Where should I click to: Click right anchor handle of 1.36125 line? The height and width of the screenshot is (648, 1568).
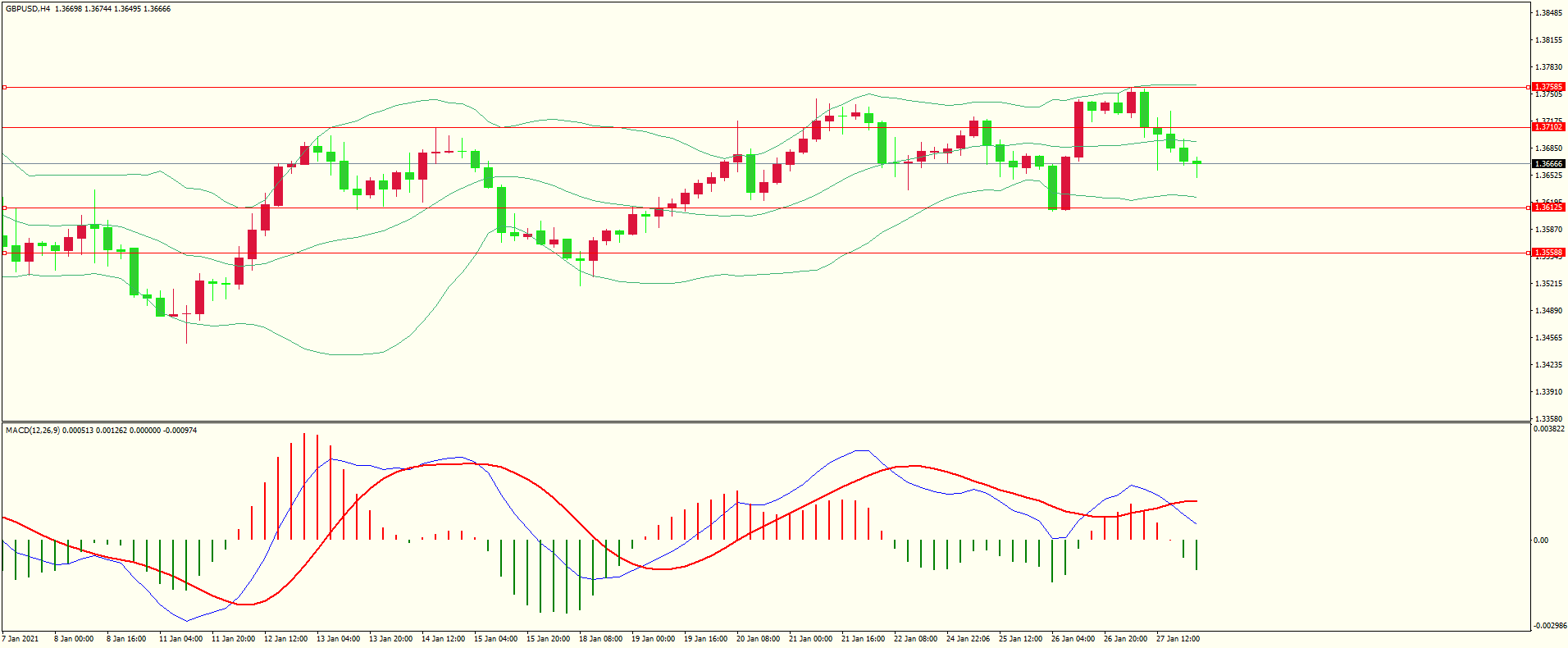pos(1528,208)
